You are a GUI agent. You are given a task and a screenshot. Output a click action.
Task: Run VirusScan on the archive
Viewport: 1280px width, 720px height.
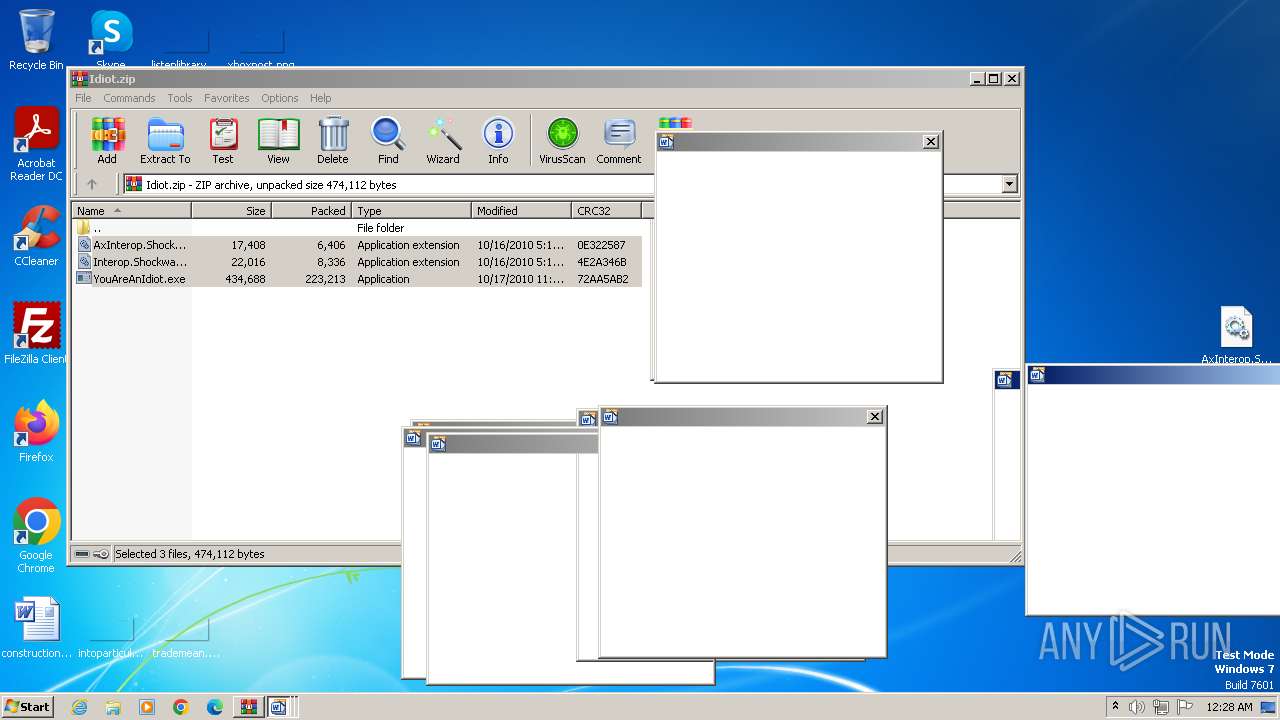562,140
